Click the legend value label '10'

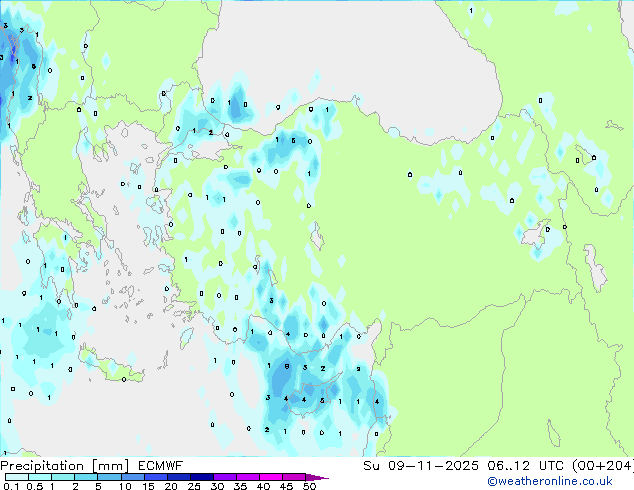(x=125, y=486)
